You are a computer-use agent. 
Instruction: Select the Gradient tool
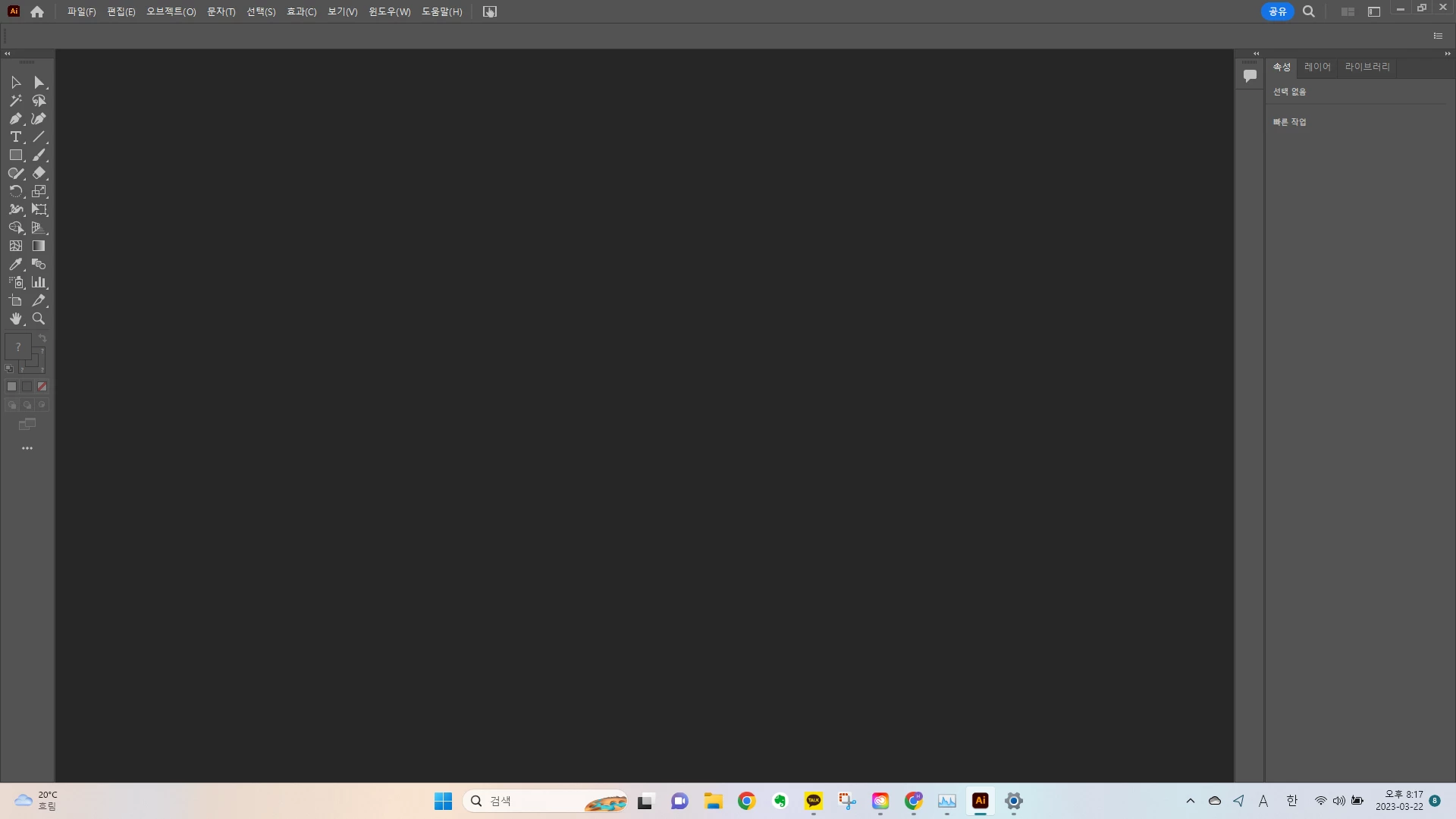point(39,246)
